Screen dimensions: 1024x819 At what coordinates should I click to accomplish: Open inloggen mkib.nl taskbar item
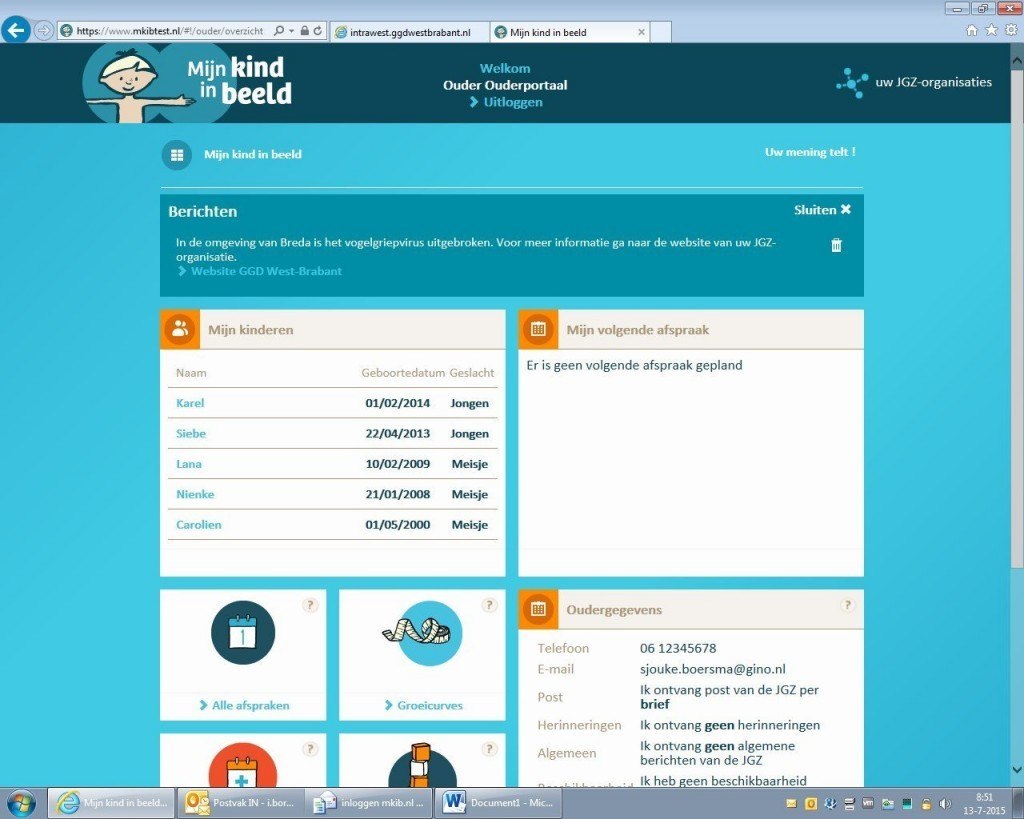click(x=370, y=803)
